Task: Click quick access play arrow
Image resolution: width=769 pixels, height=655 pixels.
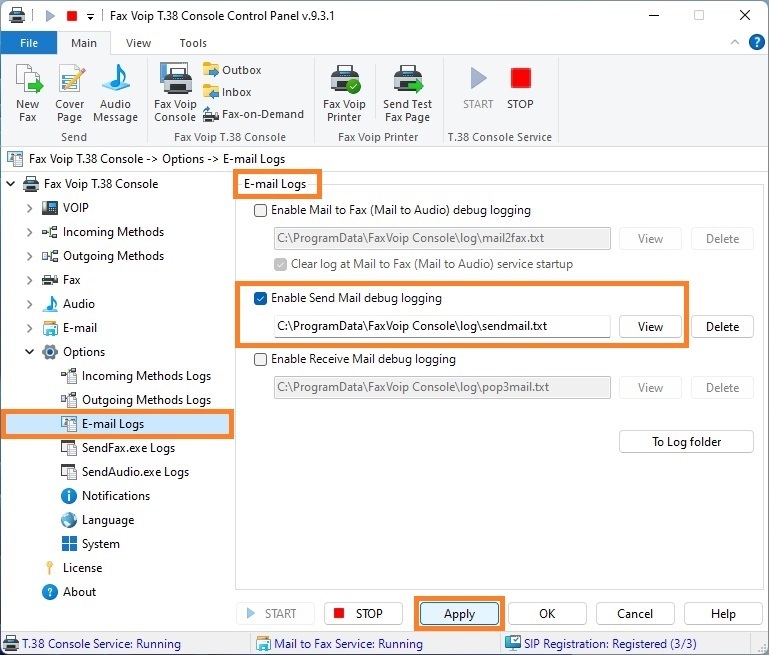Action: (x=50, y=16)
